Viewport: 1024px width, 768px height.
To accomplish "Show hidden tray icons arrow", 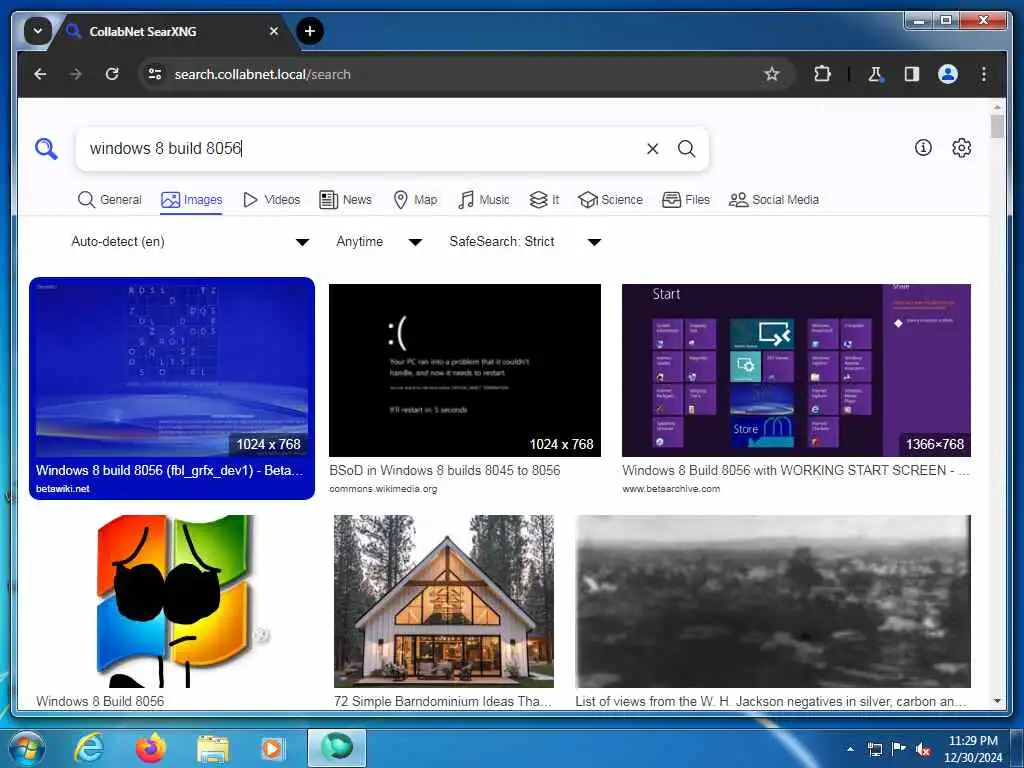I will pos(850,749).
